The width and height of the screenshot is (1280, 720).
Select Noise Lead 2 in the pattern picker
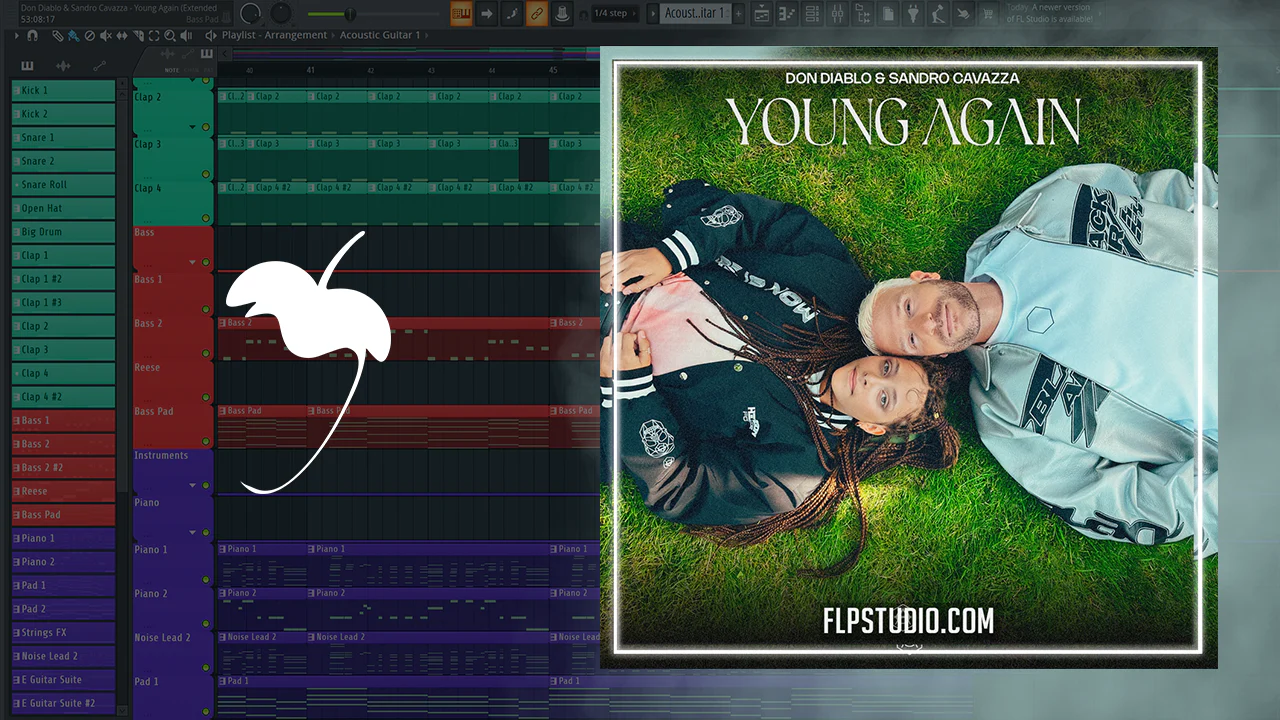pos(63,656)
